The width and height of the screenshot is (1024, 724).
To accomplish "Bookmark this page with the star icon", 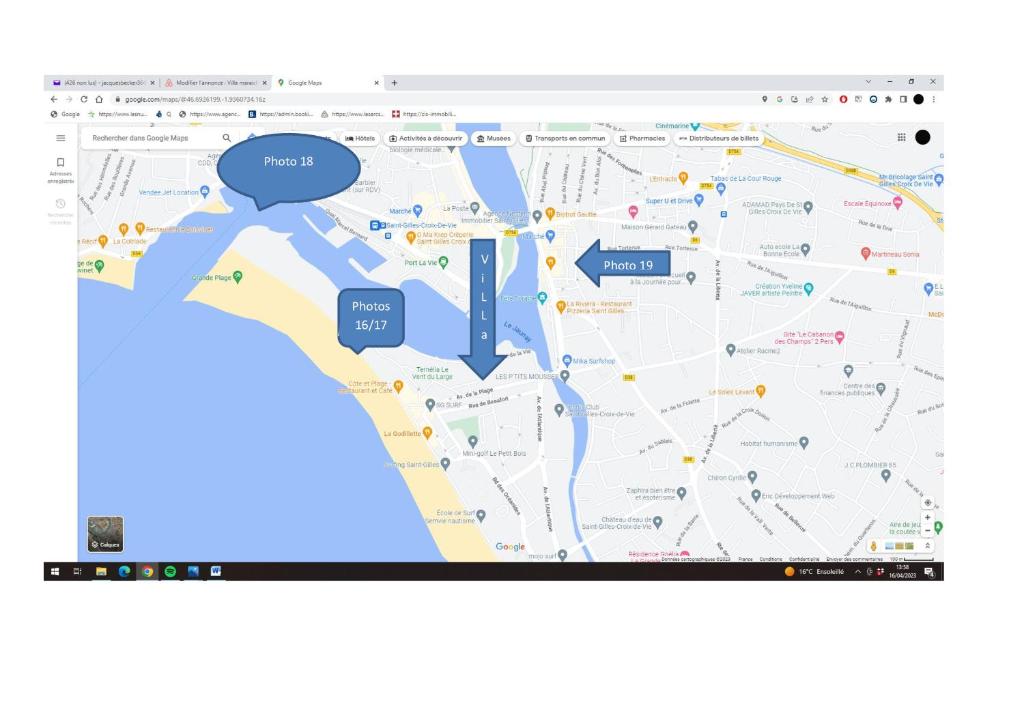I will tap(824, 99).
